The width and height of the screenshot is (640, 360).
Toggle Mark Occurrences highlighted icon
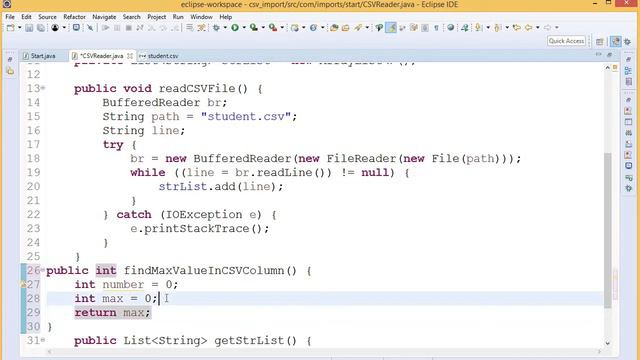point(391,27)
